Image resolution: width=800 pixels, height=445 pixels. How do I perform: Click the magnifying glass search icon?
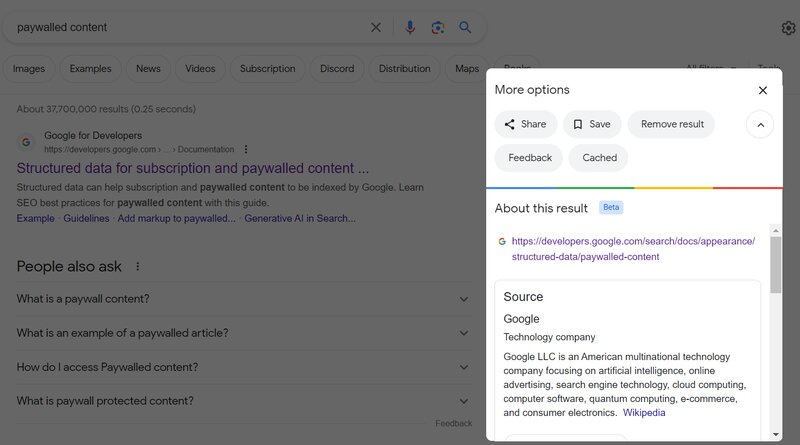tap(465, 28)
